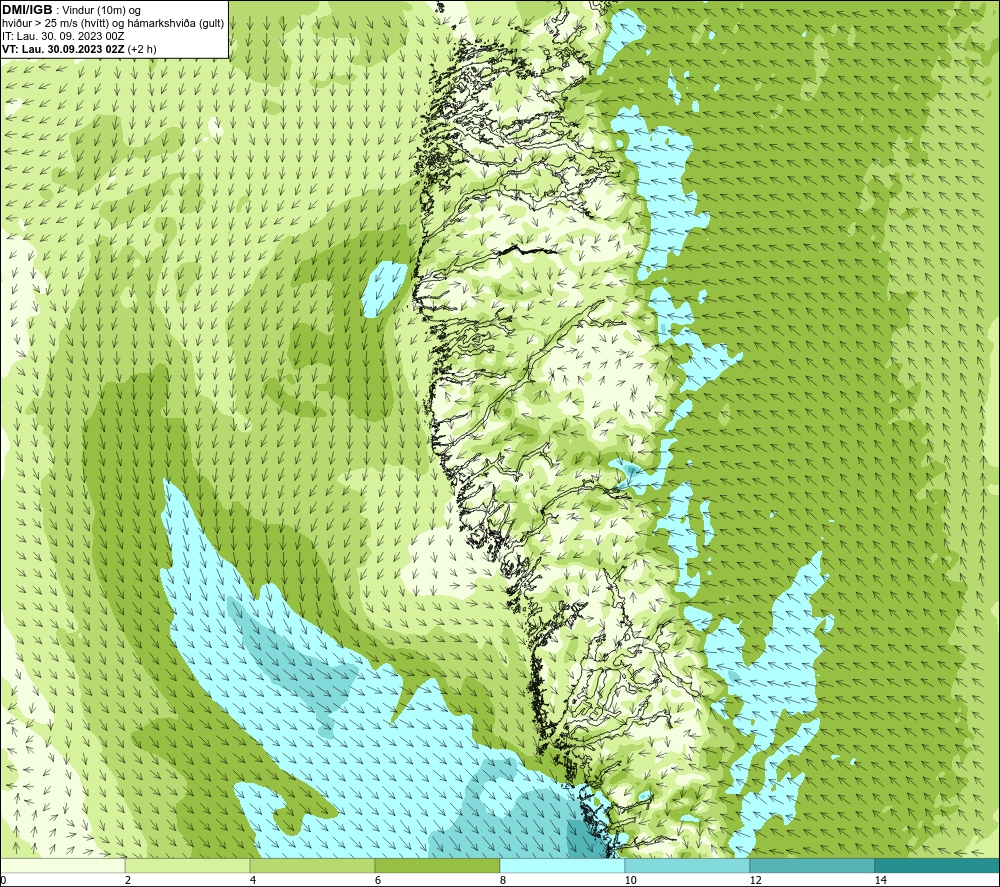Viewport: 1000px width, 887px height.
Task: Click the scale label '8'
Action: 503,881
